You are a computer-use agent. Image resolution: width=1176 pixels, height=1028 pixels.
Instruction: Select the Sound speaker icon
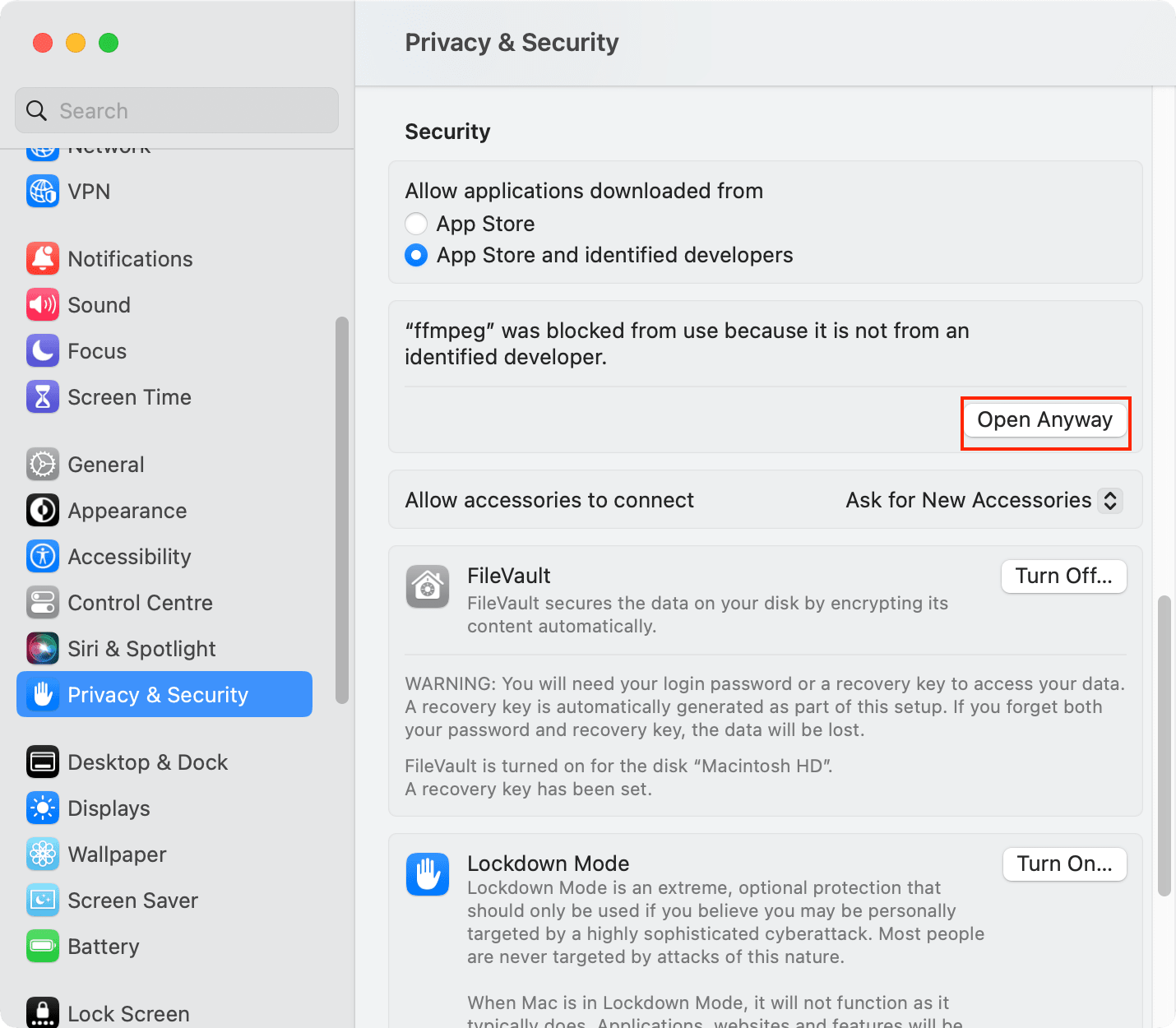[x=43, y=304]
